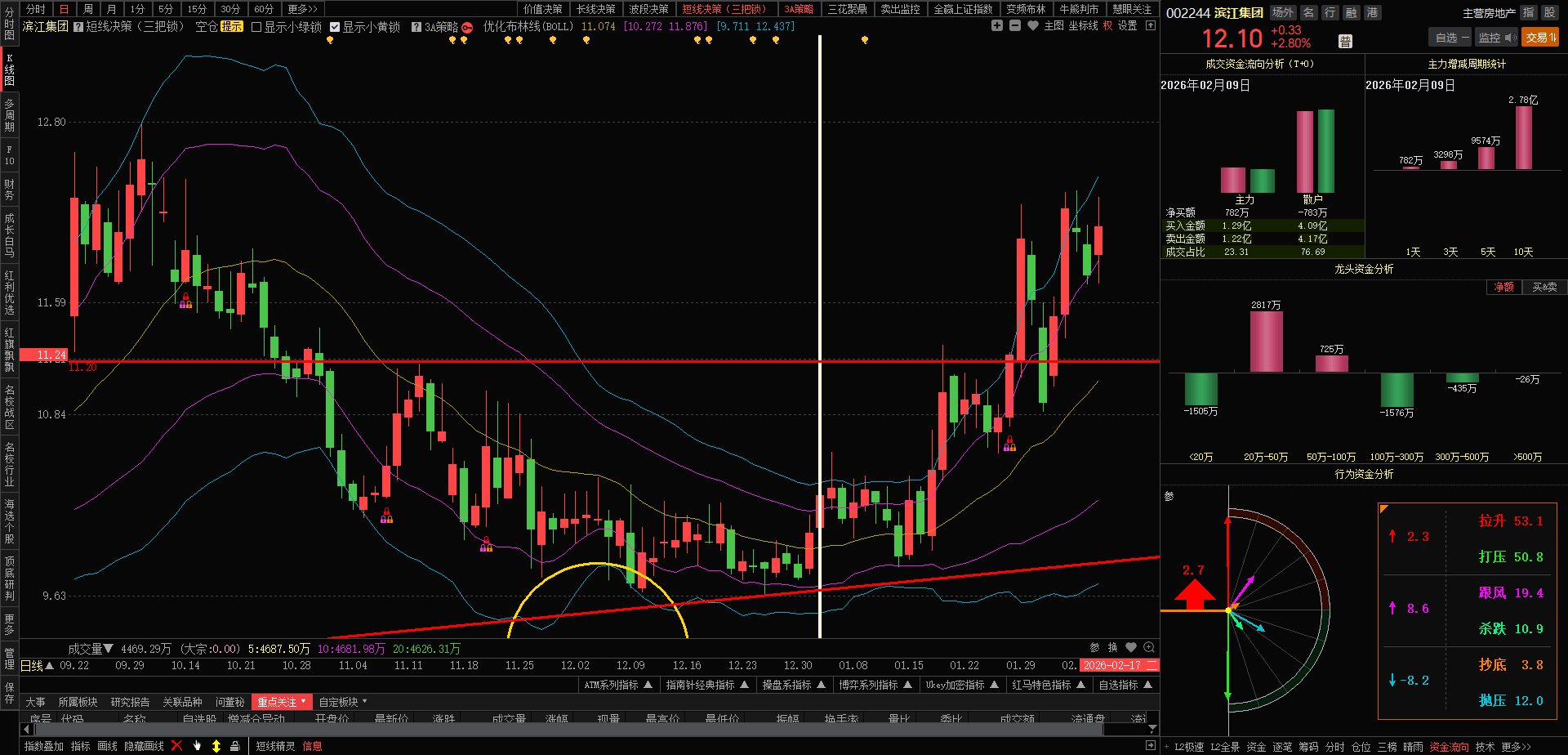
Task: Expand ATM系列指标 list
Action: click(618, 685)
